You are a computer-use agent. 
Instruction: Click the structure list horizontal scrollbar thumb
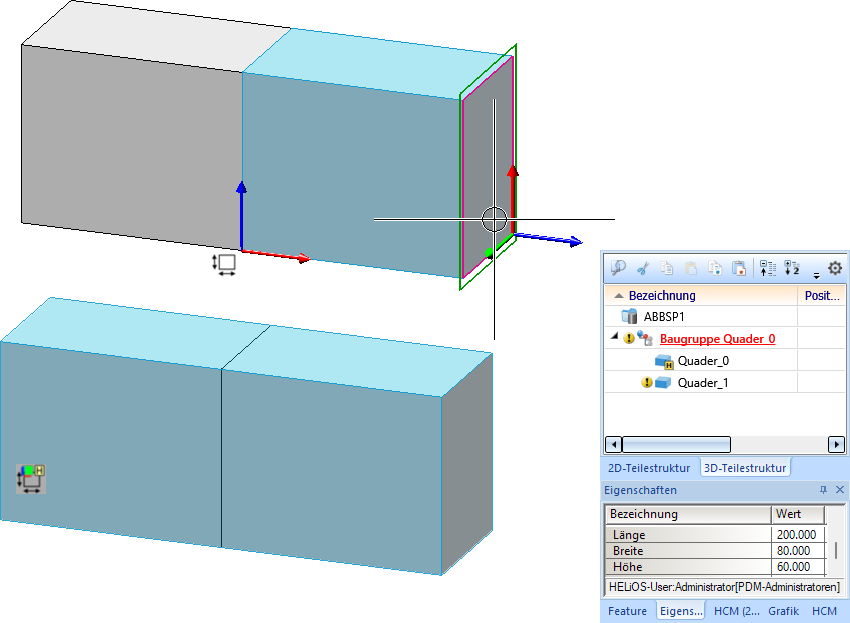coord(676,445)
